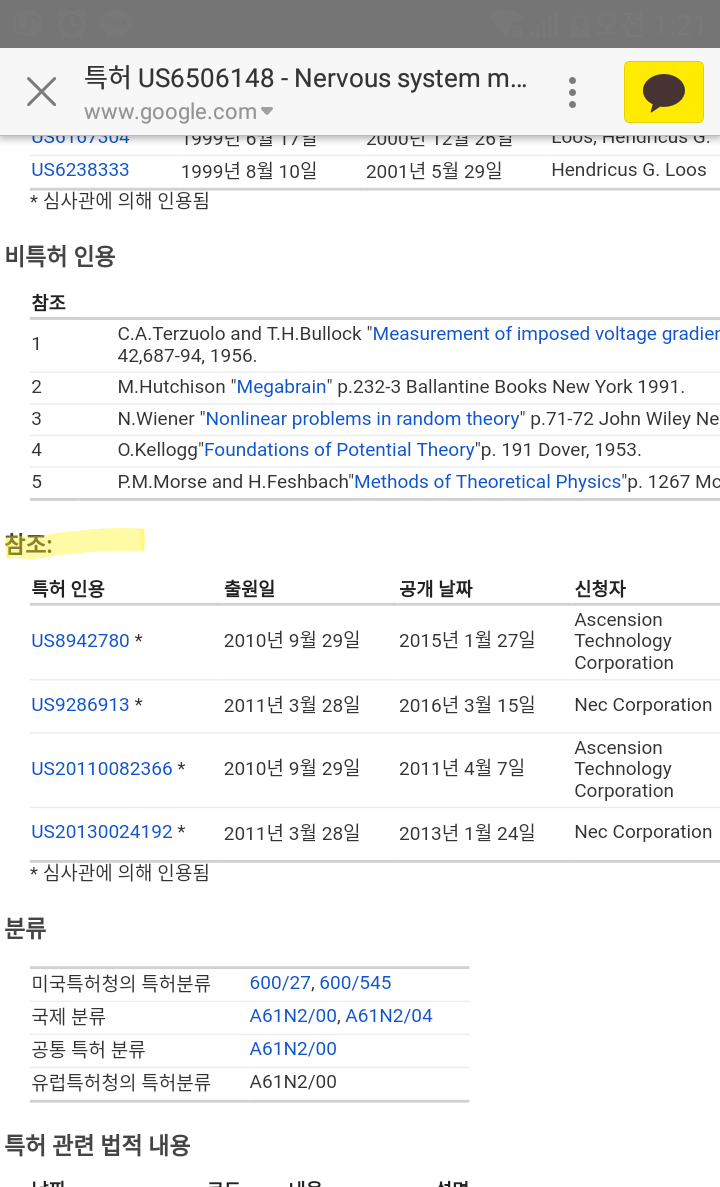Select the '미국특허청의 특허분류' label

pyautogui.click(x=121, y=983)
